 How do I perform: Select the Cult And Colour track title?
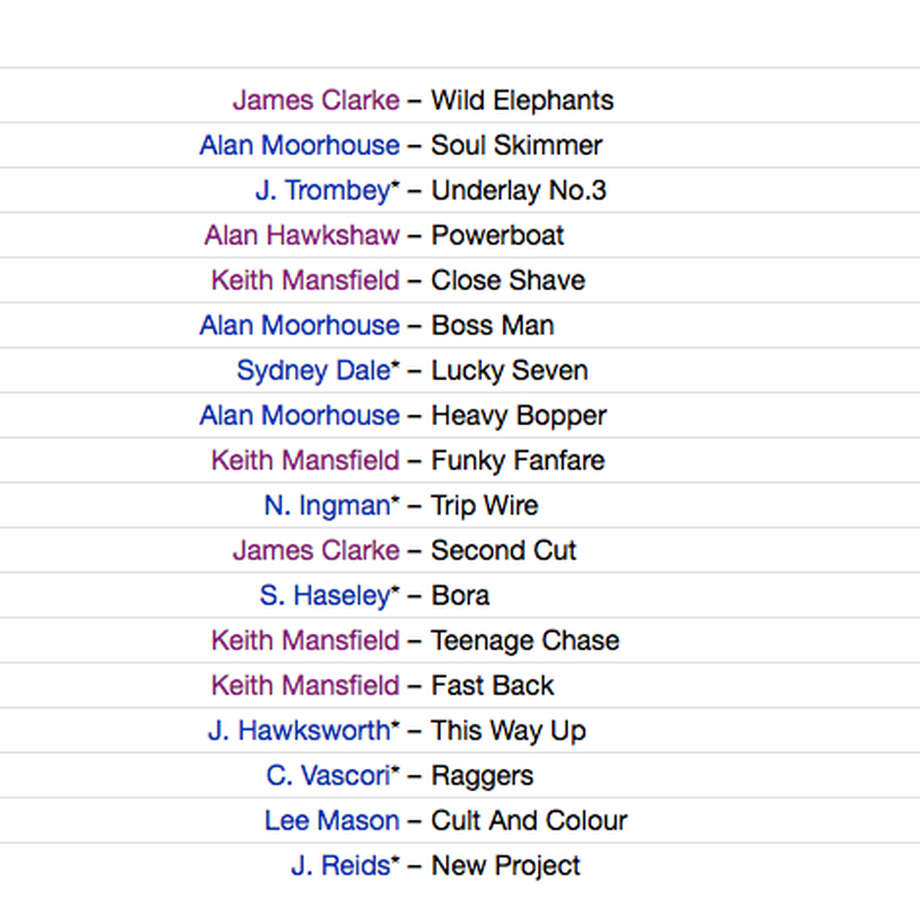click(529, 821)
